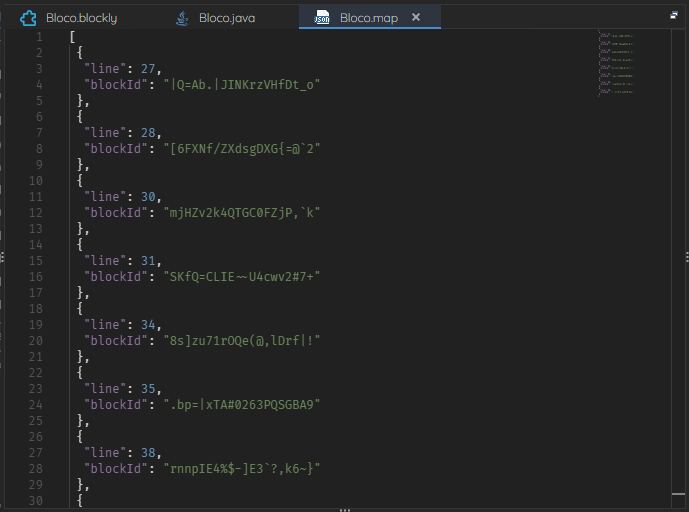This screenshot has width=689, height=512.
Task: Click blockId string "|Q=Ab.|JINKrzVHfDt_o"
Action: 242,85
